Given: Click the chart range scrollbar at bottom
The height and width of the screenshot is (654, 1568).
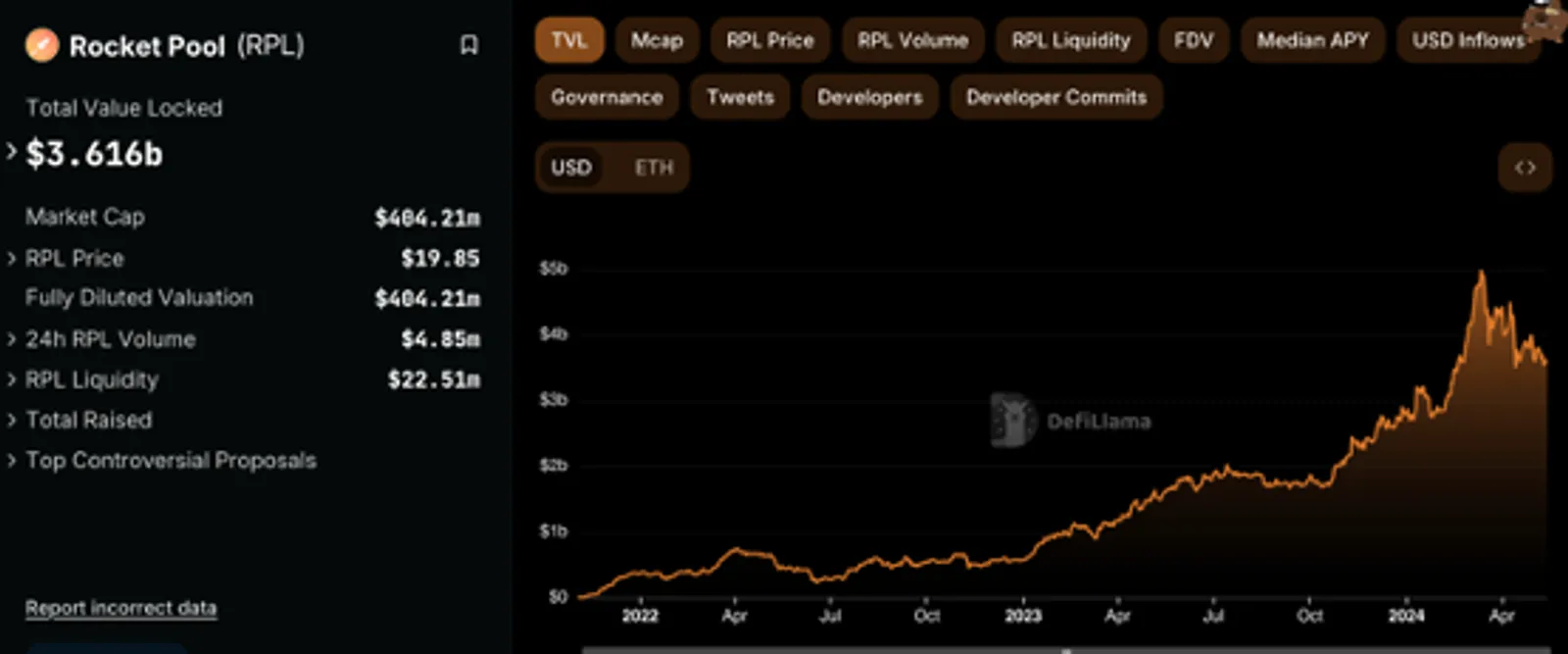Looking at the screenshot, I should tap(1066, 649).
